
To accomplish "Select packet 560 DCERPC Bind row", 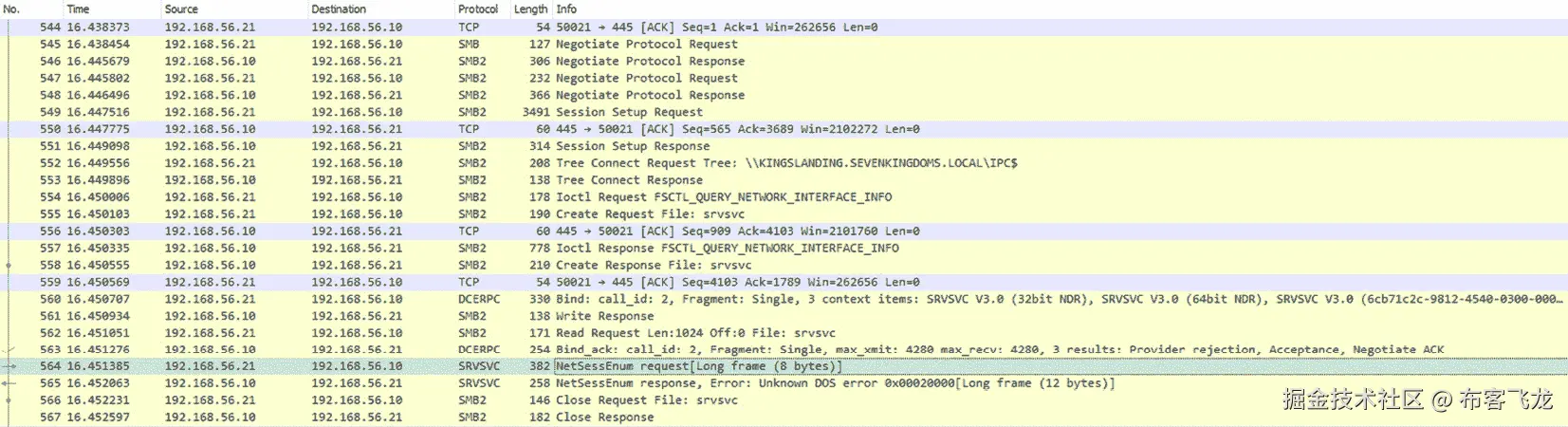I will 784,299.
